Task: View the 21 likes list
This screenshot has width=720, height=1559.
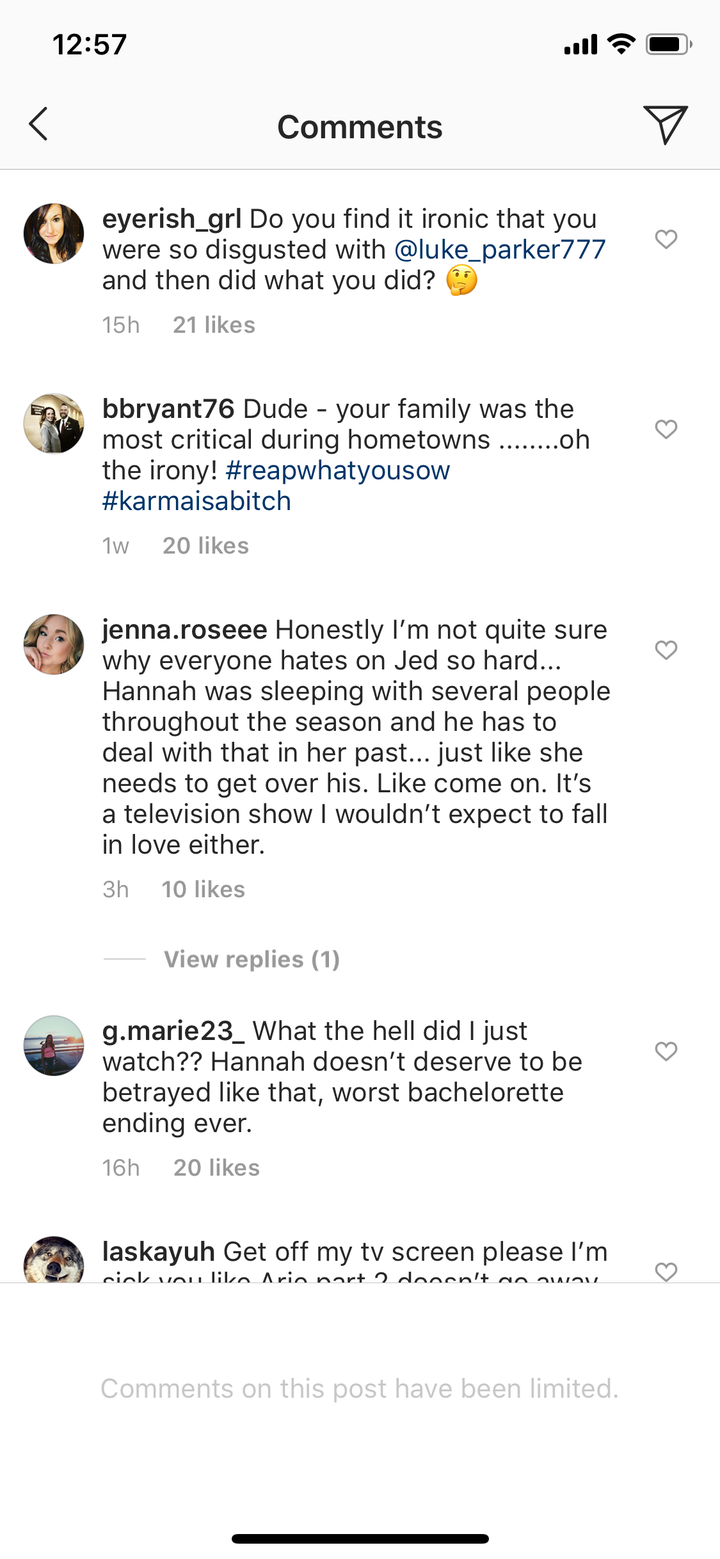Action: (214, 325)
